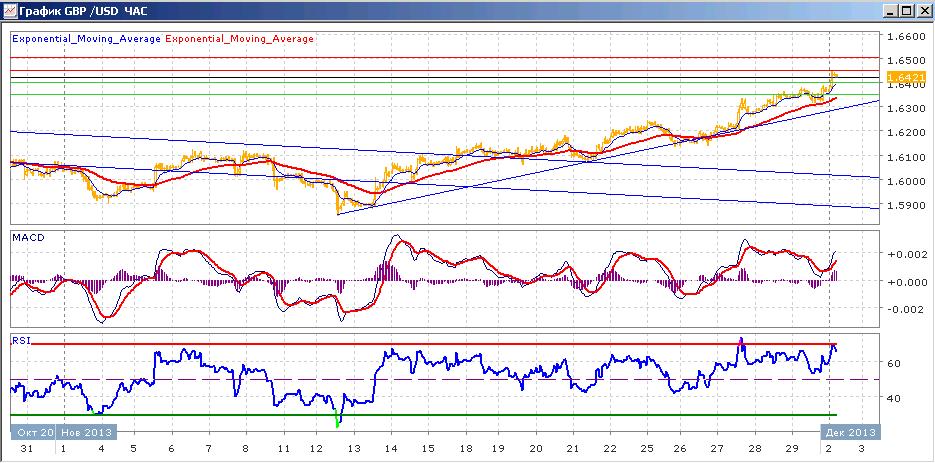Click date label 29 on the time axis
935x463 pixels.
point(792,449)
